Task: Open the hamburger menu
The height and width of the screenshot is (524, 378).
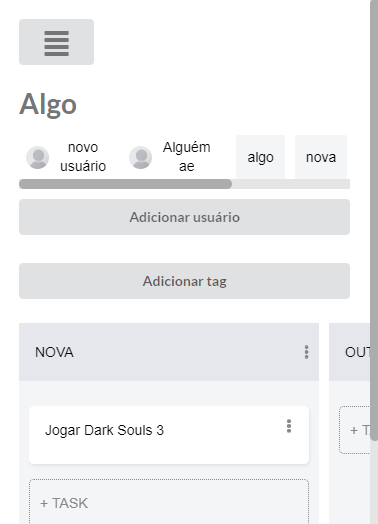Action: tap(56, 42)
